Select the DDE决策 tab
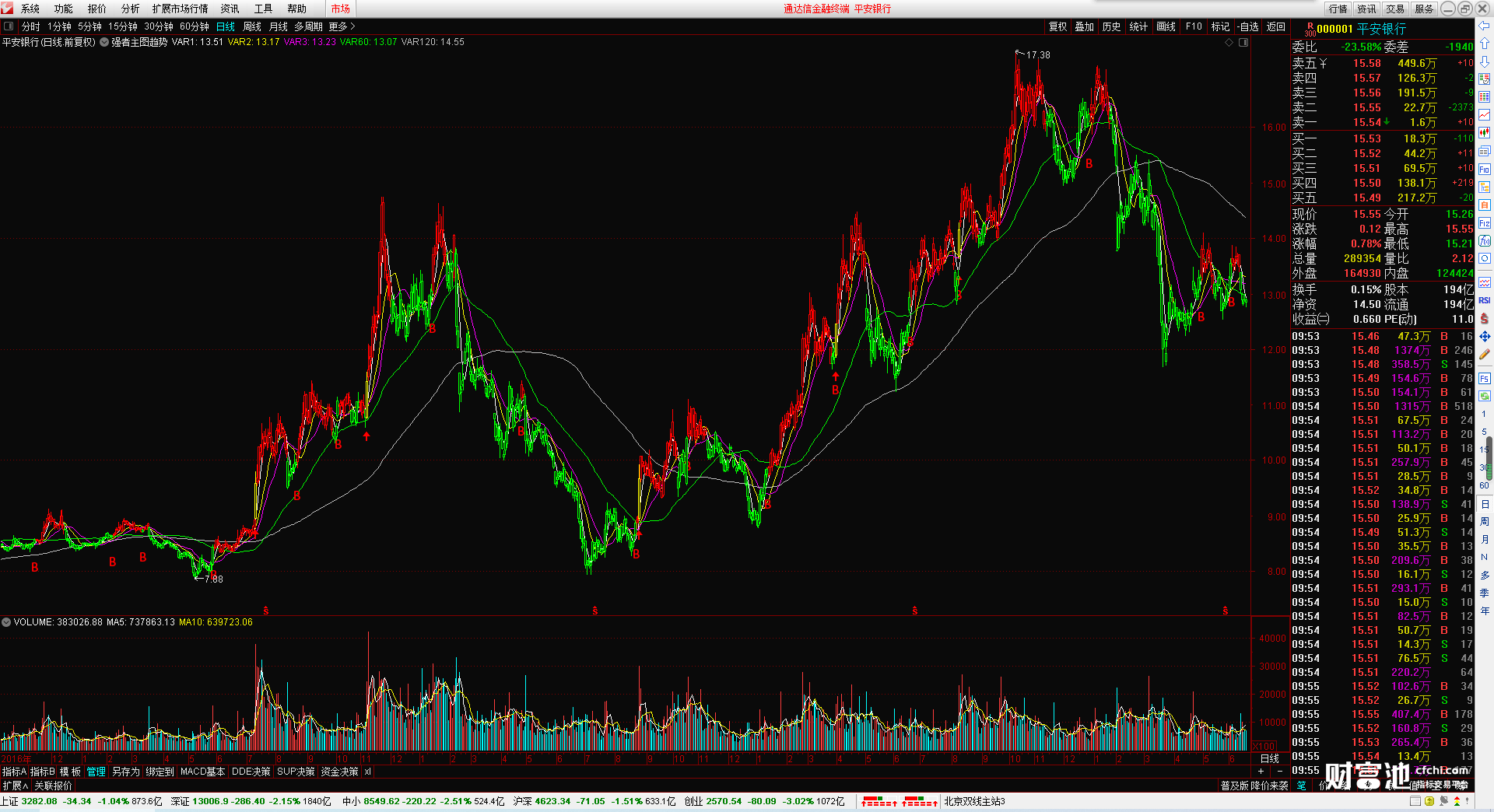Image resolution: width=1494 pixels, height=812 pixels. tap(251, 772)
